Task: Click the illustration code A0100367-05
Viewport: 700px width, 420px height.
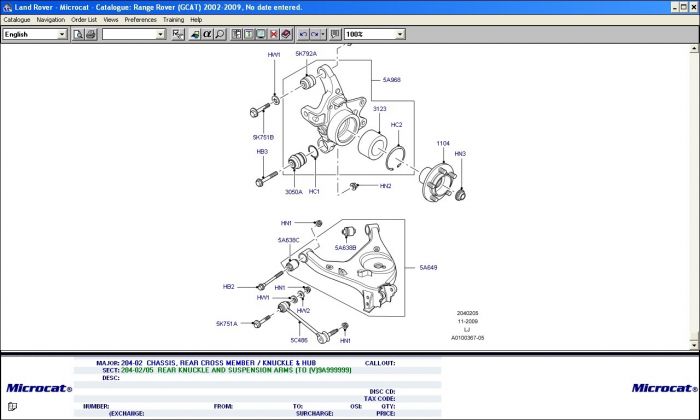Action: click(467, 338)
